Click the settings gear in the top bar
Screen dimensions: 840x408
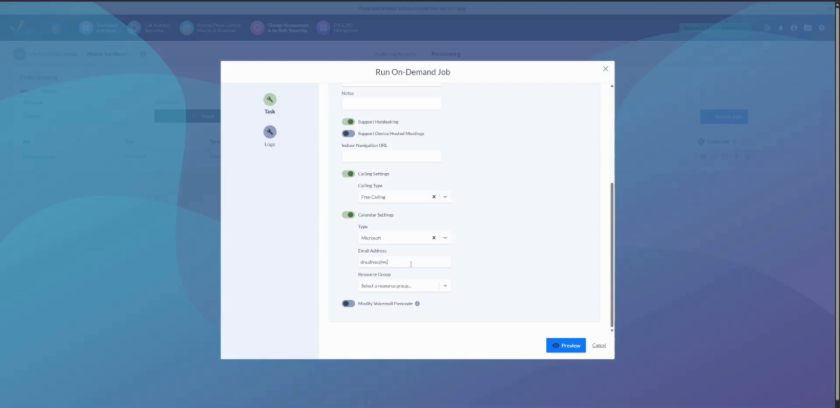821,28
